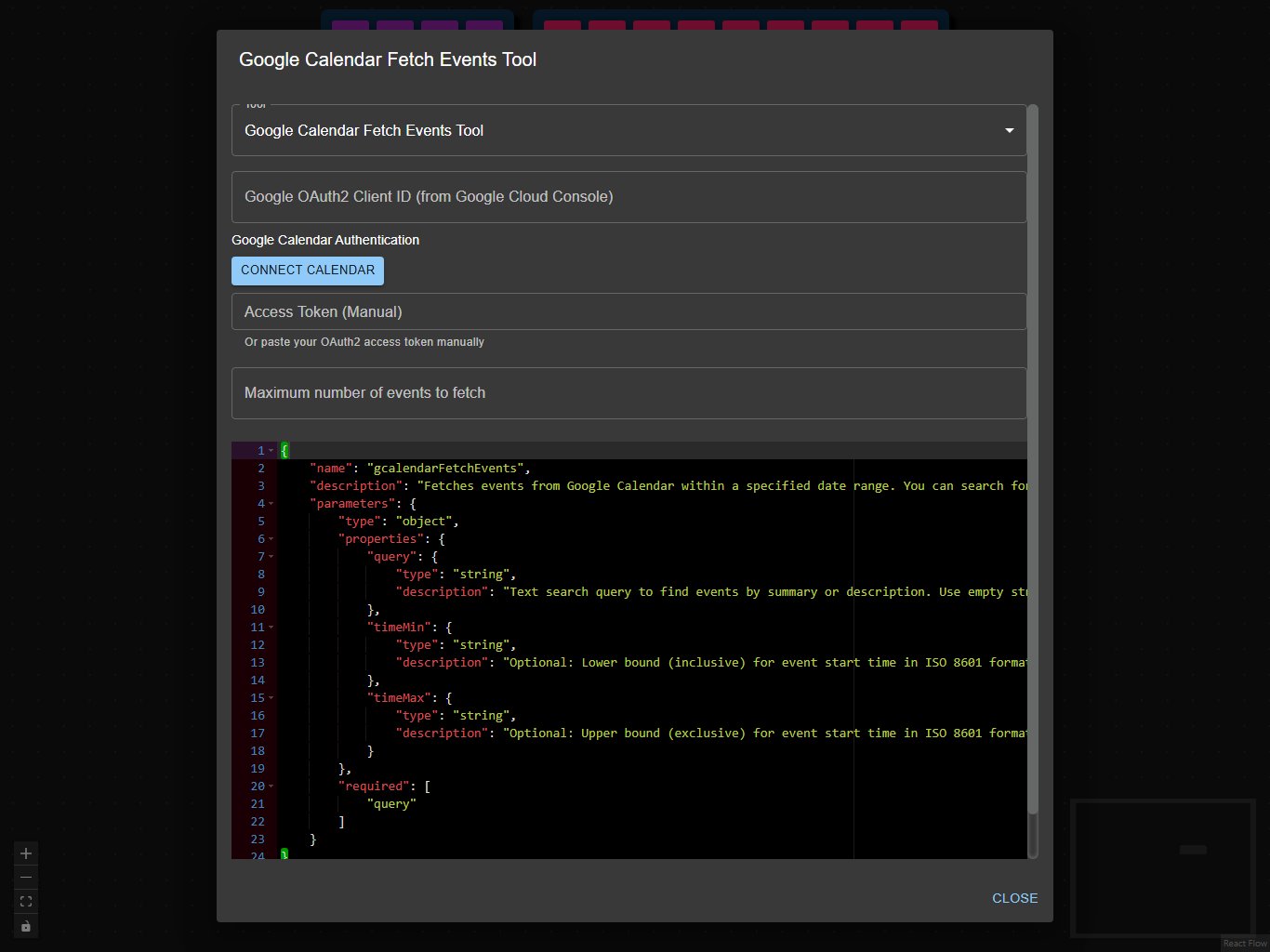The height and width of the screenshot is (952, 1270).
Task: Click the "parameters" key on line 4
Action: pyautogui.click(x=352, y=504)
